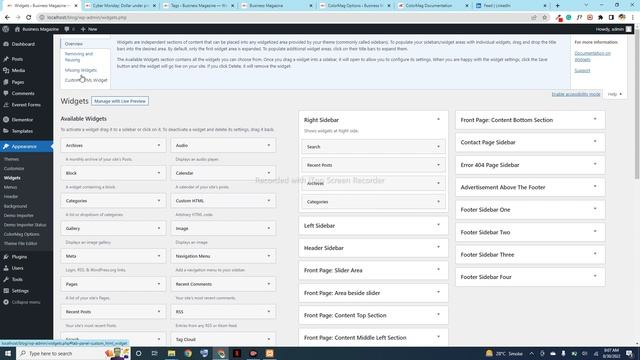
Task: Open the Windows Start button
Action: 8,353
